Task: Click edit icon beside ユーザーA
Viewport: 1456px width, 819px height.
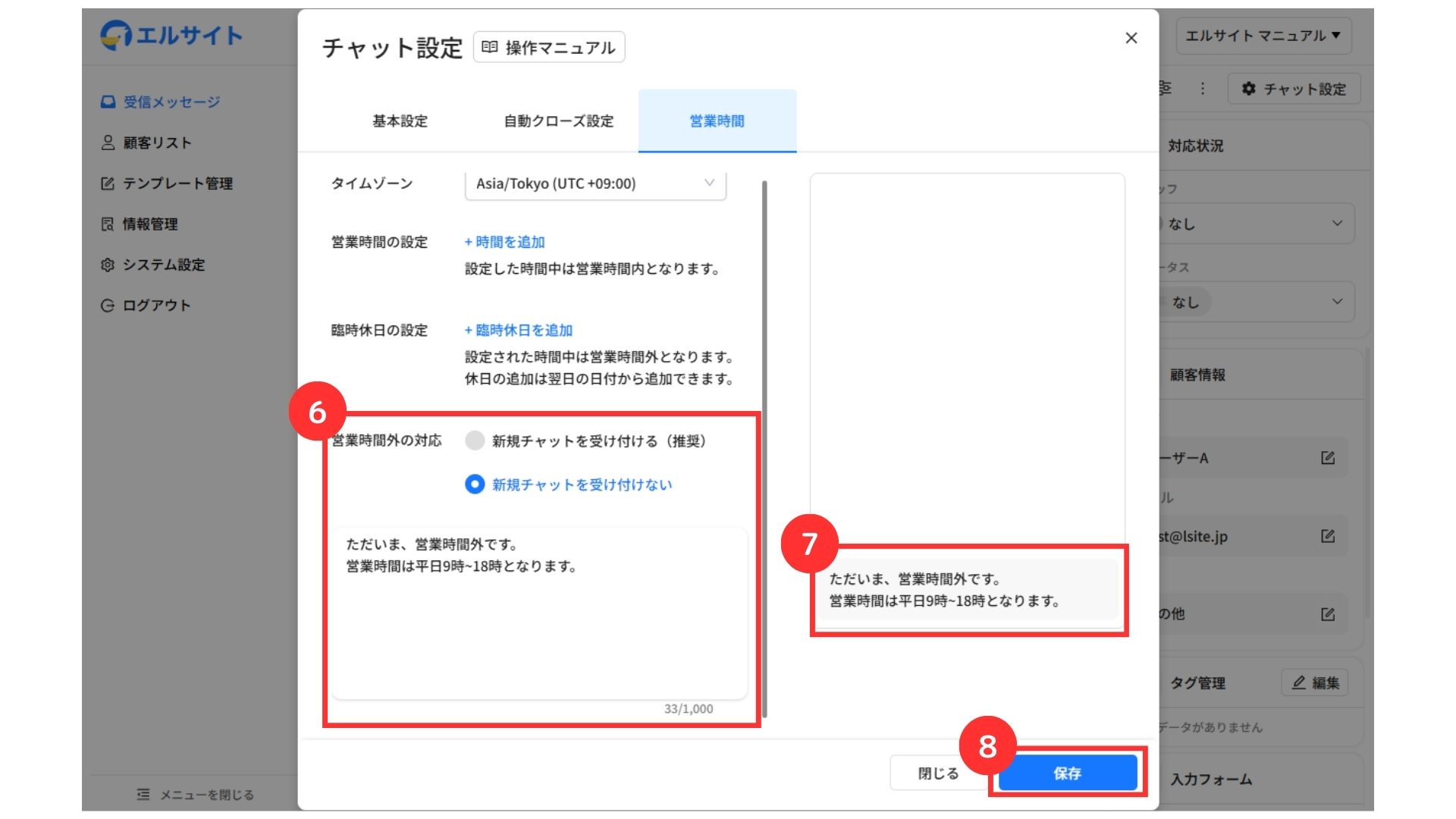Action: (1327, 458)
